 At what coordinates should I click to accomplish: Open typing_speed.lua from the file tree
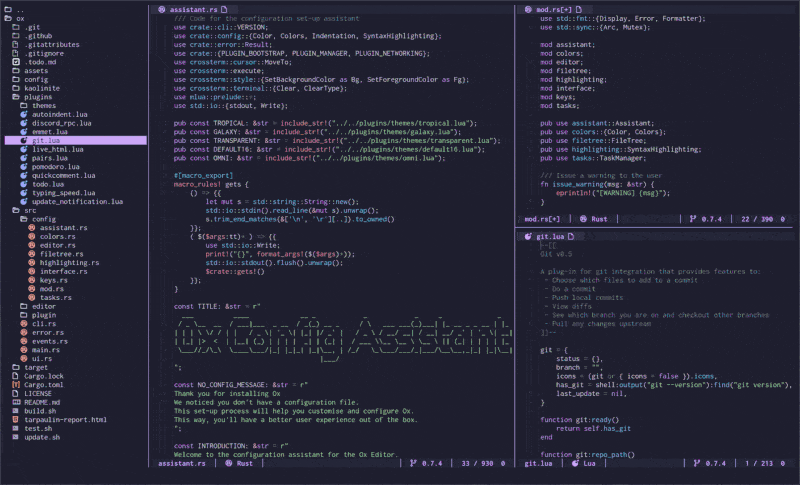pos(63,193)
